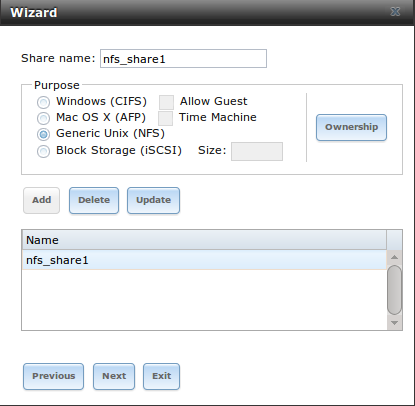Screen dimensions: 415x406
Task: Click the Share name text field
Action: 183,59
